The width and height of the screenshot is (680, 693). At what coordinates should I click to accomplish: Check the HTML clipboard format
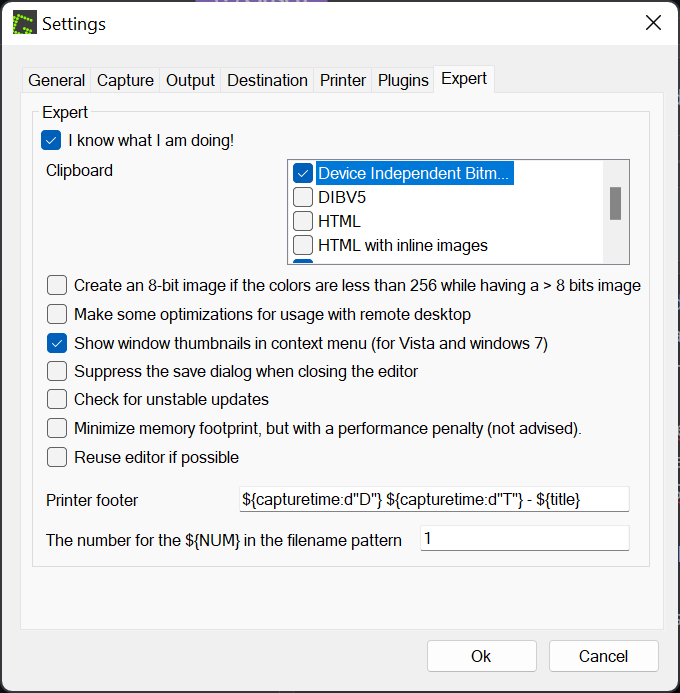(x=303, y=221)
